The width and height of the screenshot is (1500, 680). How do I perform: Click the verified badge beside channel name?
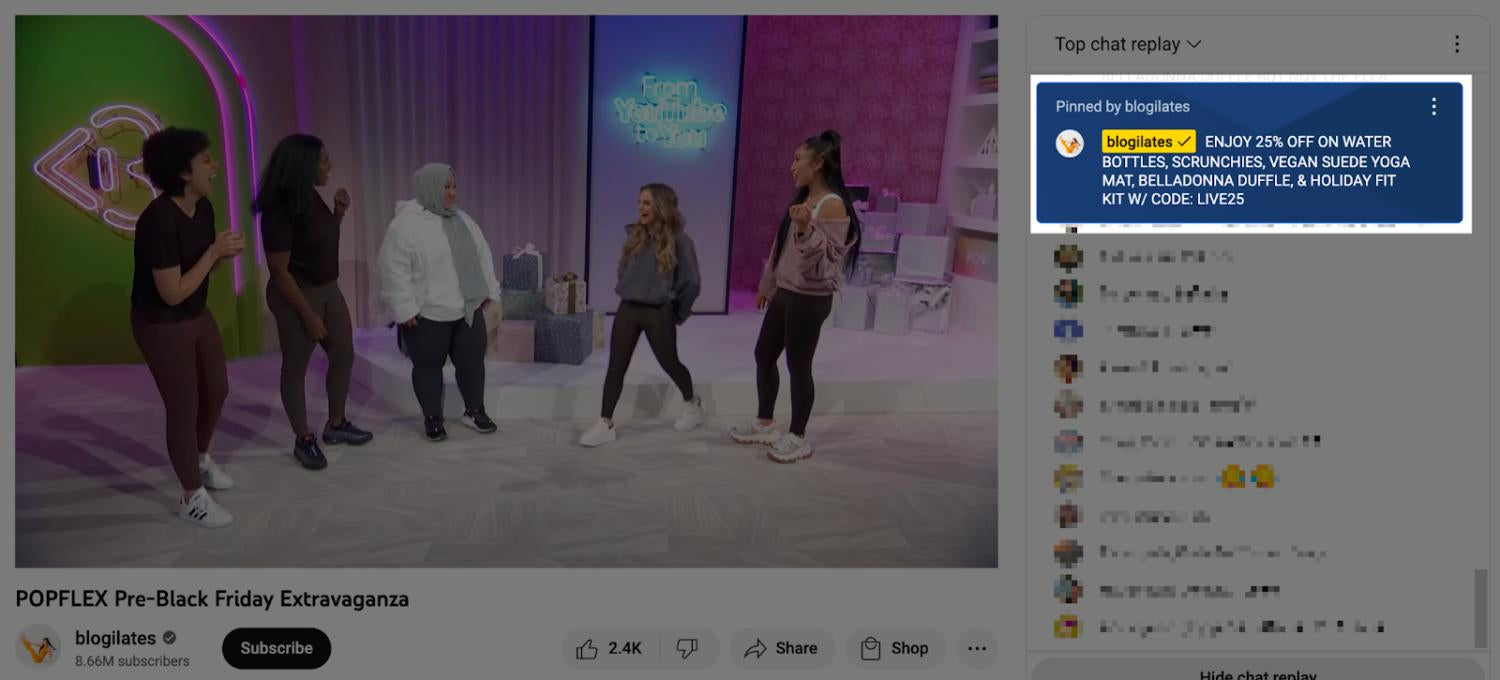pos(170,638)
